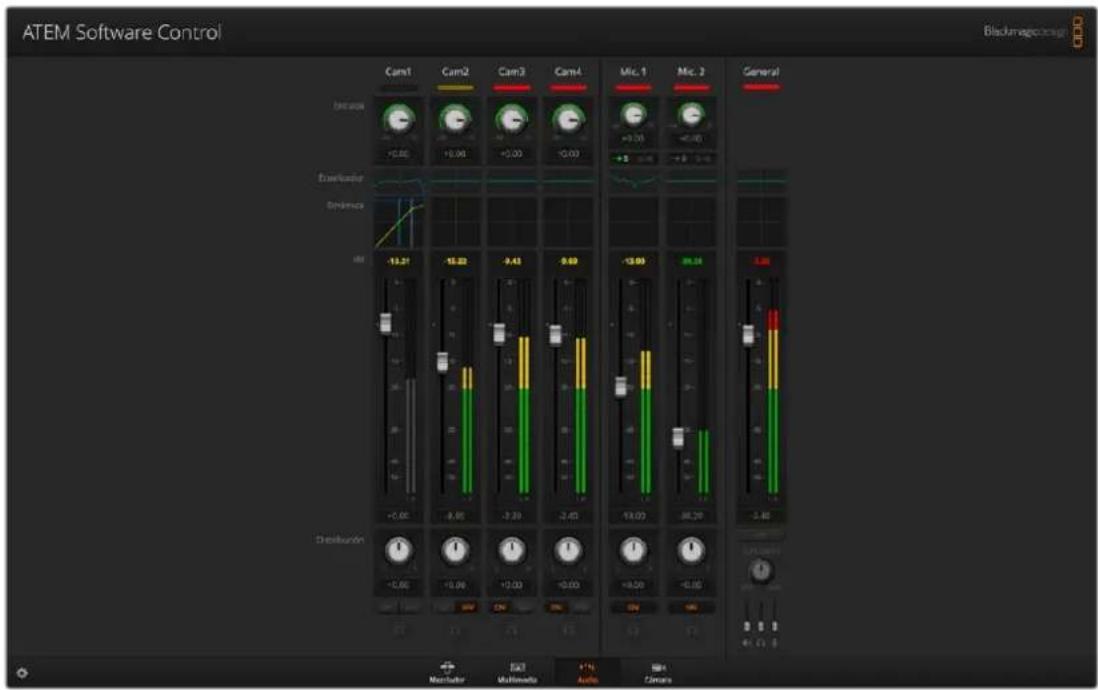Viewport: 1098px width, 690px height.
Task: Toggle Cam2 ON button
Action: (443, 607)
